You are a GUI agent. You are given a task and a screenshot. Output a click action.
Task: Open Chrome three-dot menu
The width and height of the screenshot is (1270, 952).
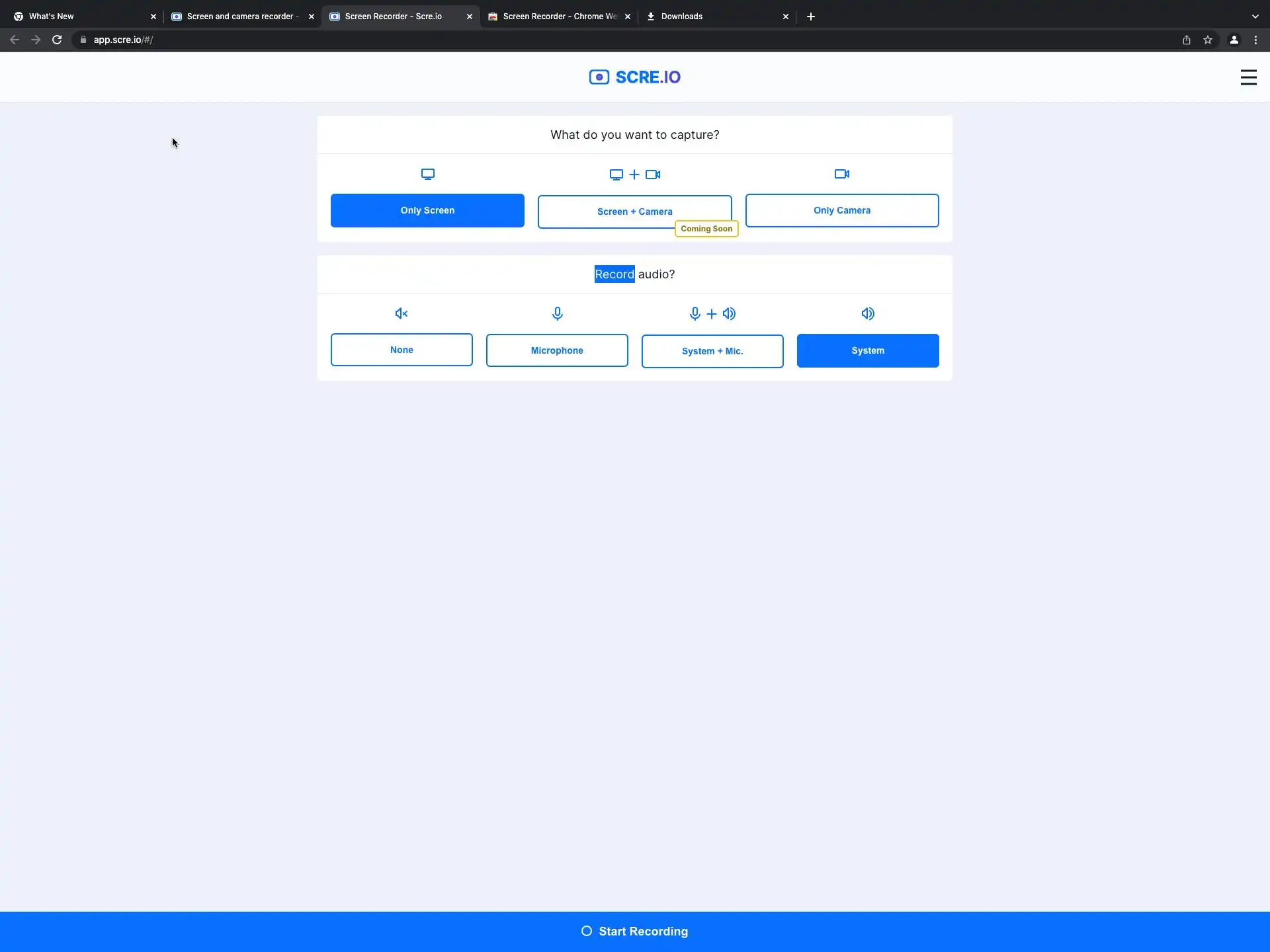coord(1255,40)
